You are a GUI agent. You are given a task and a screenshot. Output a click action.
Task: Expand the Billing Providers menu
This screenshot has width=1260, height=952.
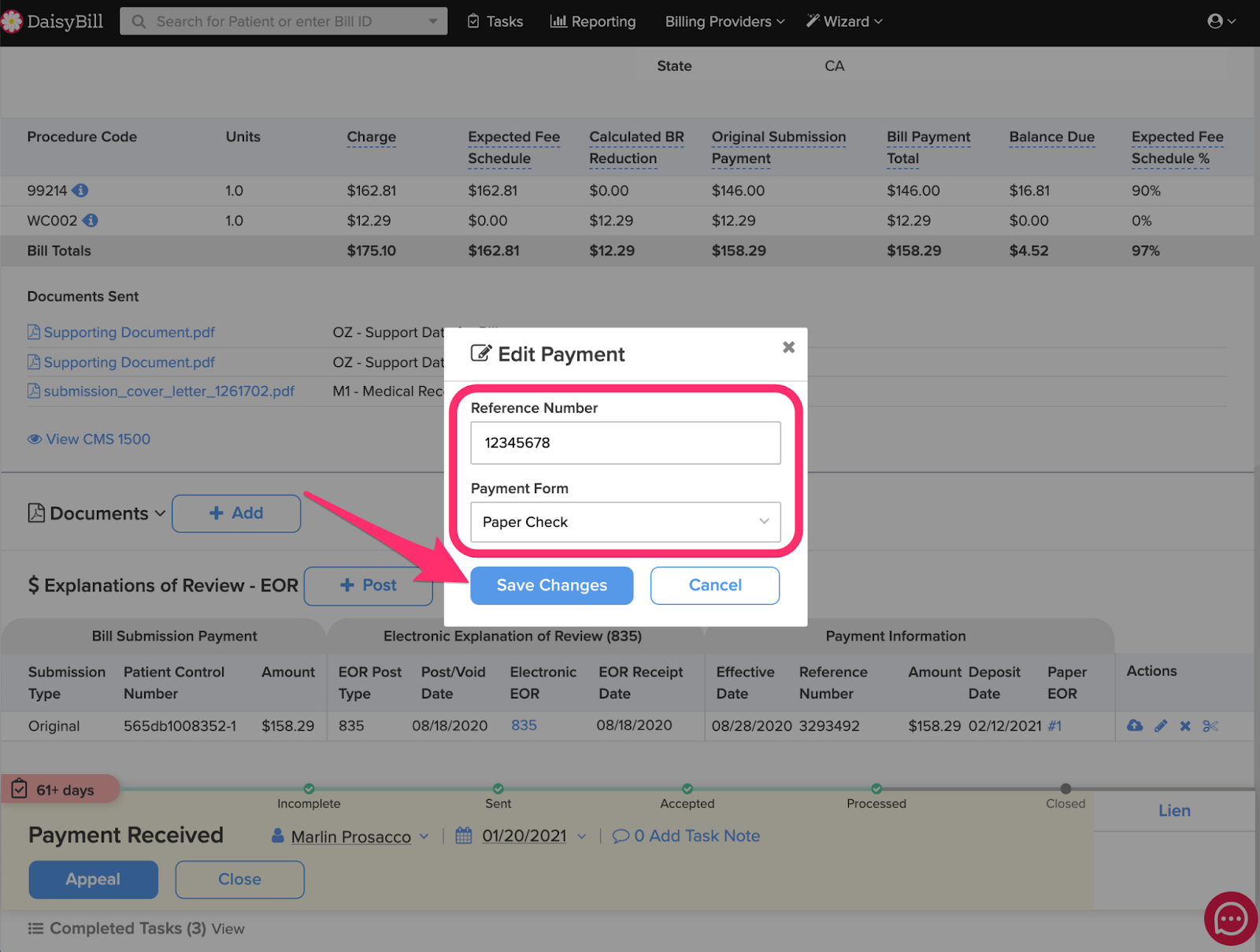[724, 21]
